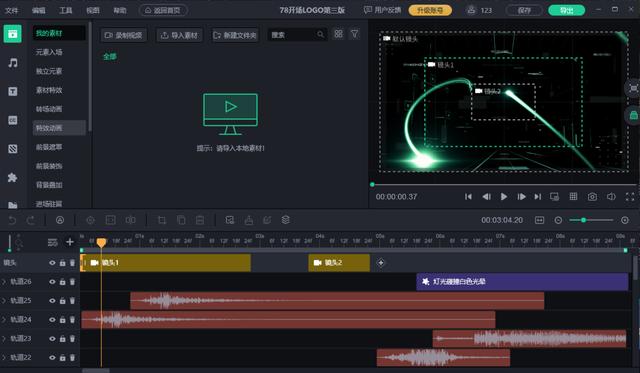This screenshot has height=373, width=640.
Task: Open the puzzle piece plugins panel
Action: coord(13,178)
